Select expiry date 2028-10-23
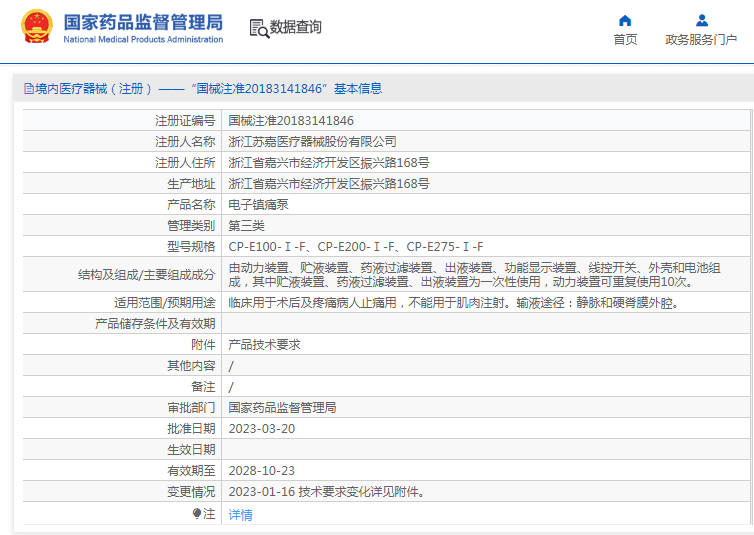Image resolution: width=754 pixels, height=535 pixels. coord(262,471)
